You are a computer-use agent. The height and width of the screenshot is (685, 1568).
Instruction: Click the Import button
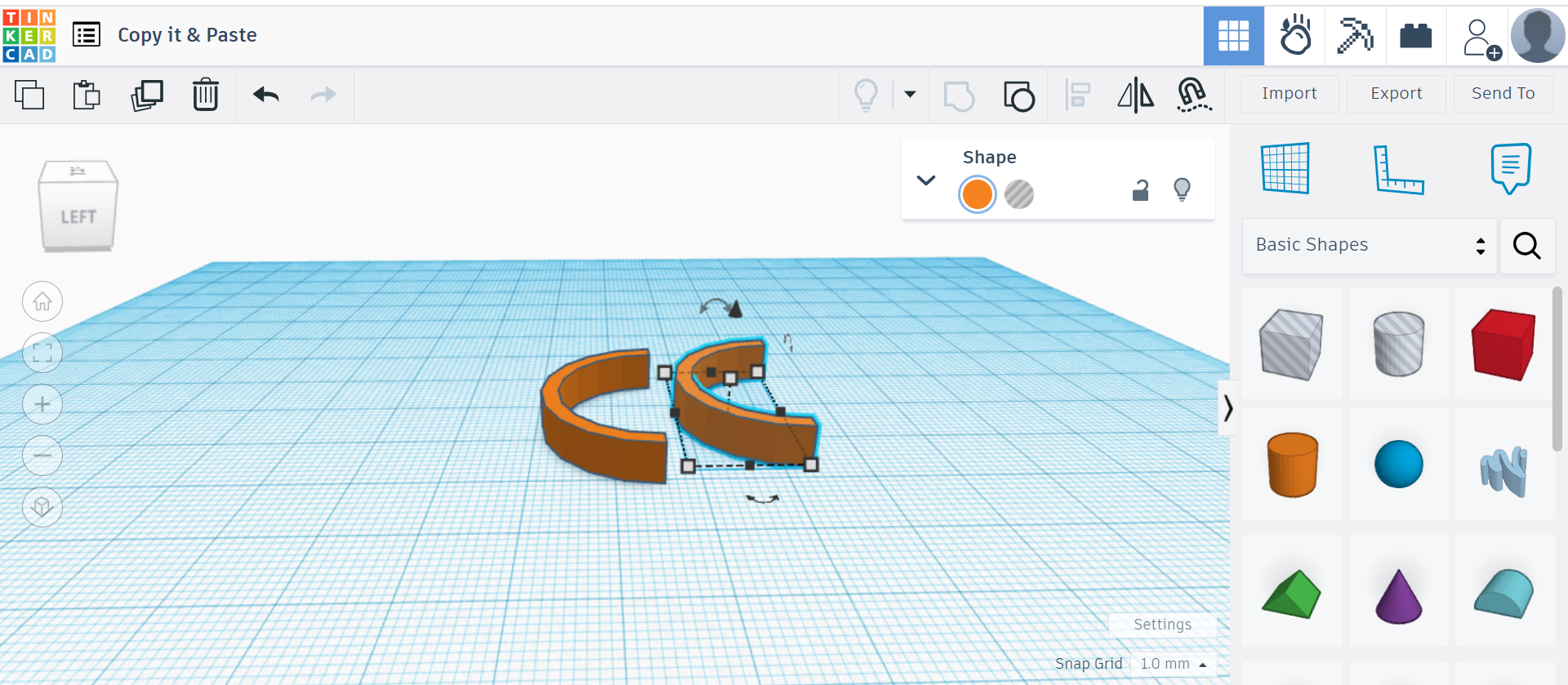(x=1289, y=94)
